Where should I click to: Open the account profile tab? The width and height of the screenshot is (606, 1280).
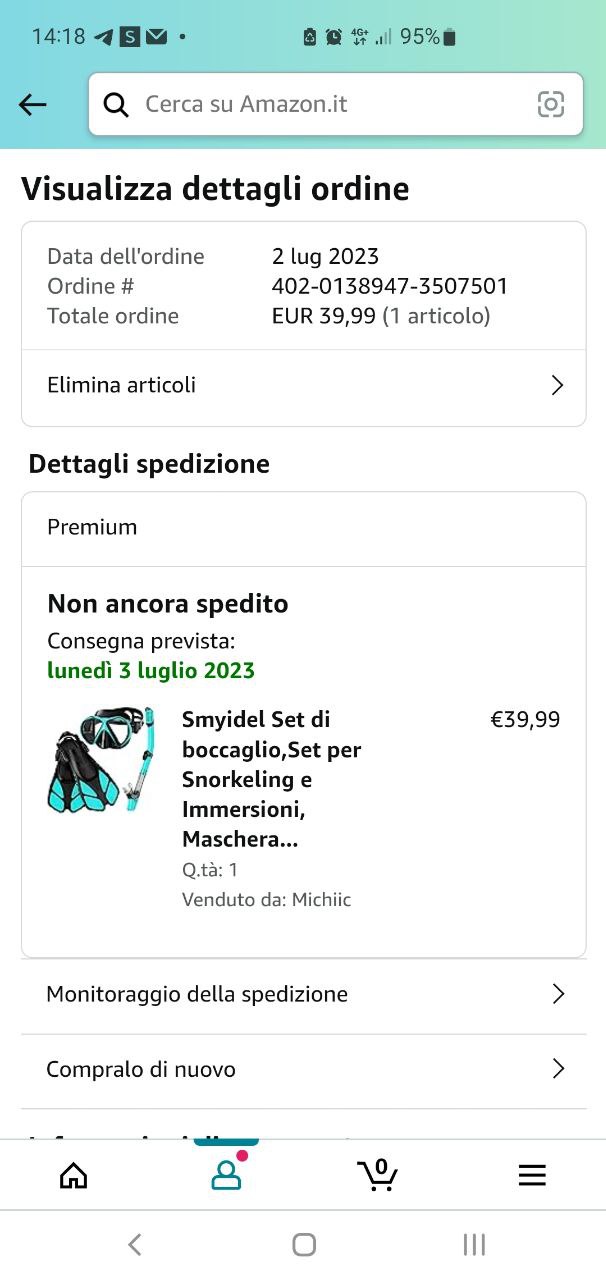tap(227, 1175)
